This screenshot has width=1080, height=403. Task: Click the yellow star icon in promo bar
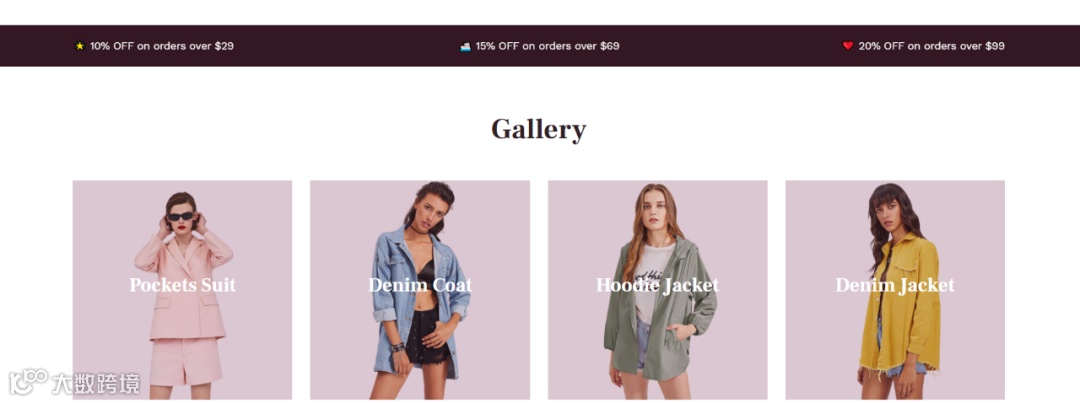tap(80, 46)
